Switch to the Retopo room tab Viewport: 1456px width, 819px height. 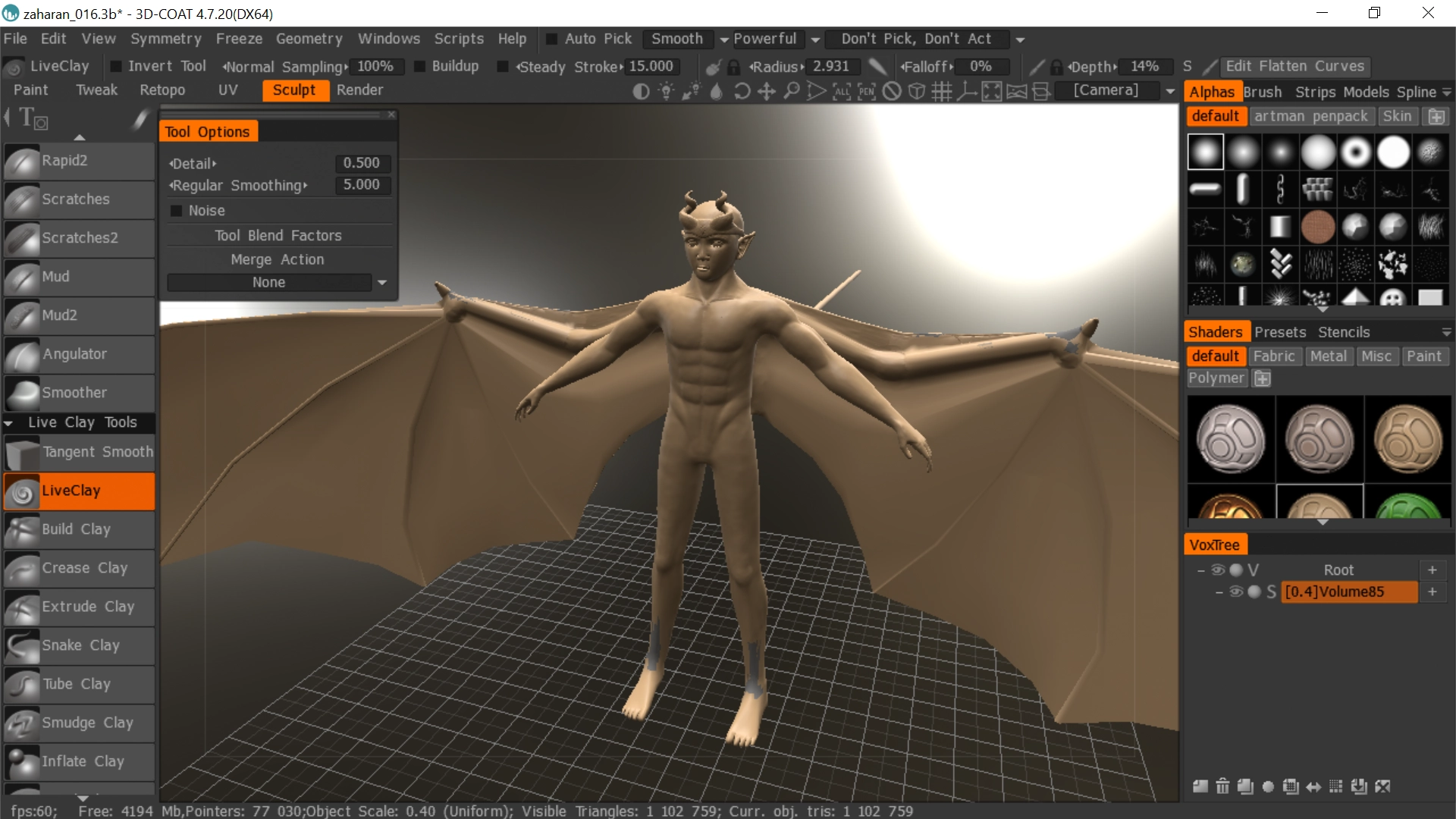pos(162,90)
